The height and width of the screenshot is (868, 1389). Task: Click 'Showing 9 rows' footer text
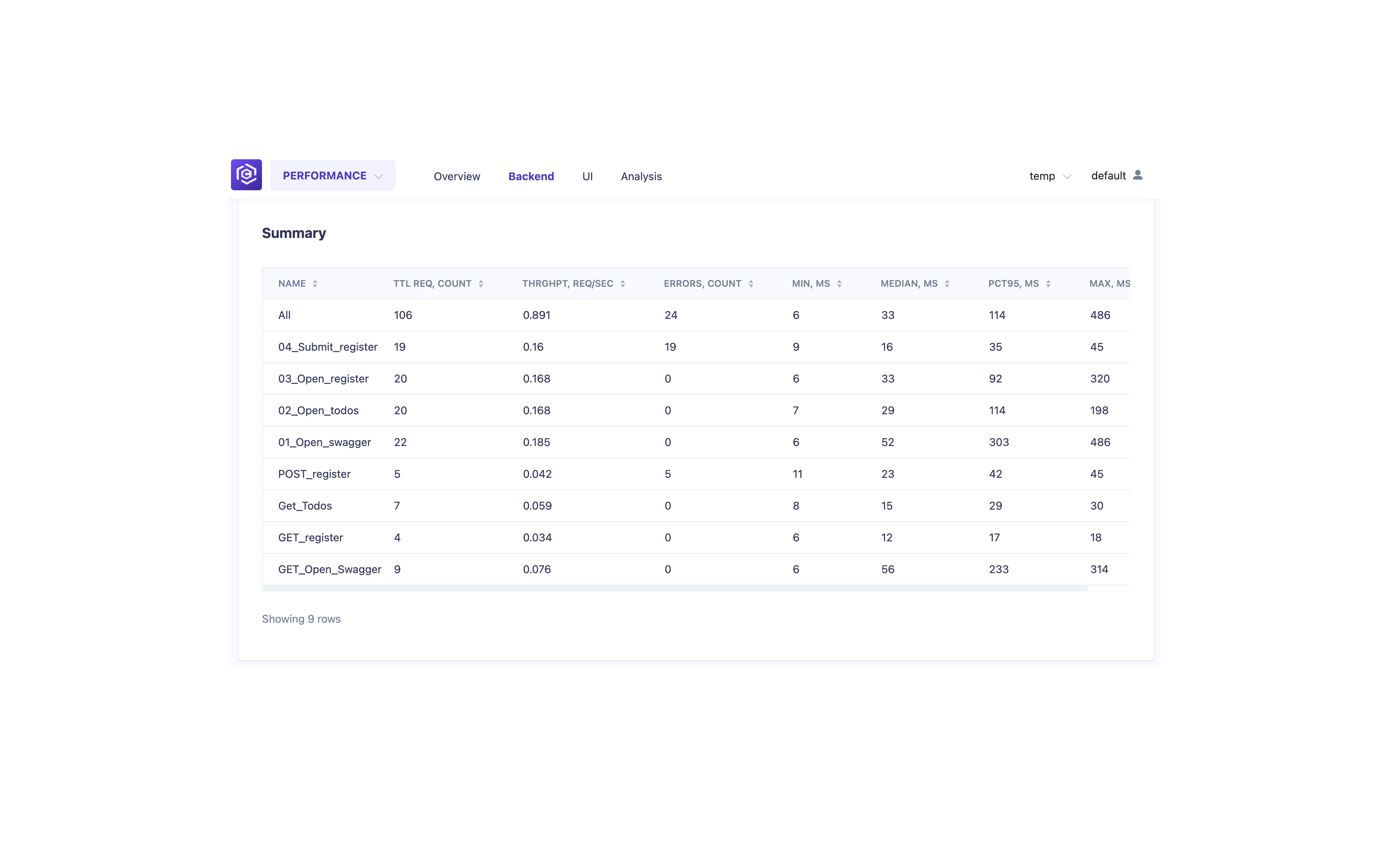coord(302,619)
